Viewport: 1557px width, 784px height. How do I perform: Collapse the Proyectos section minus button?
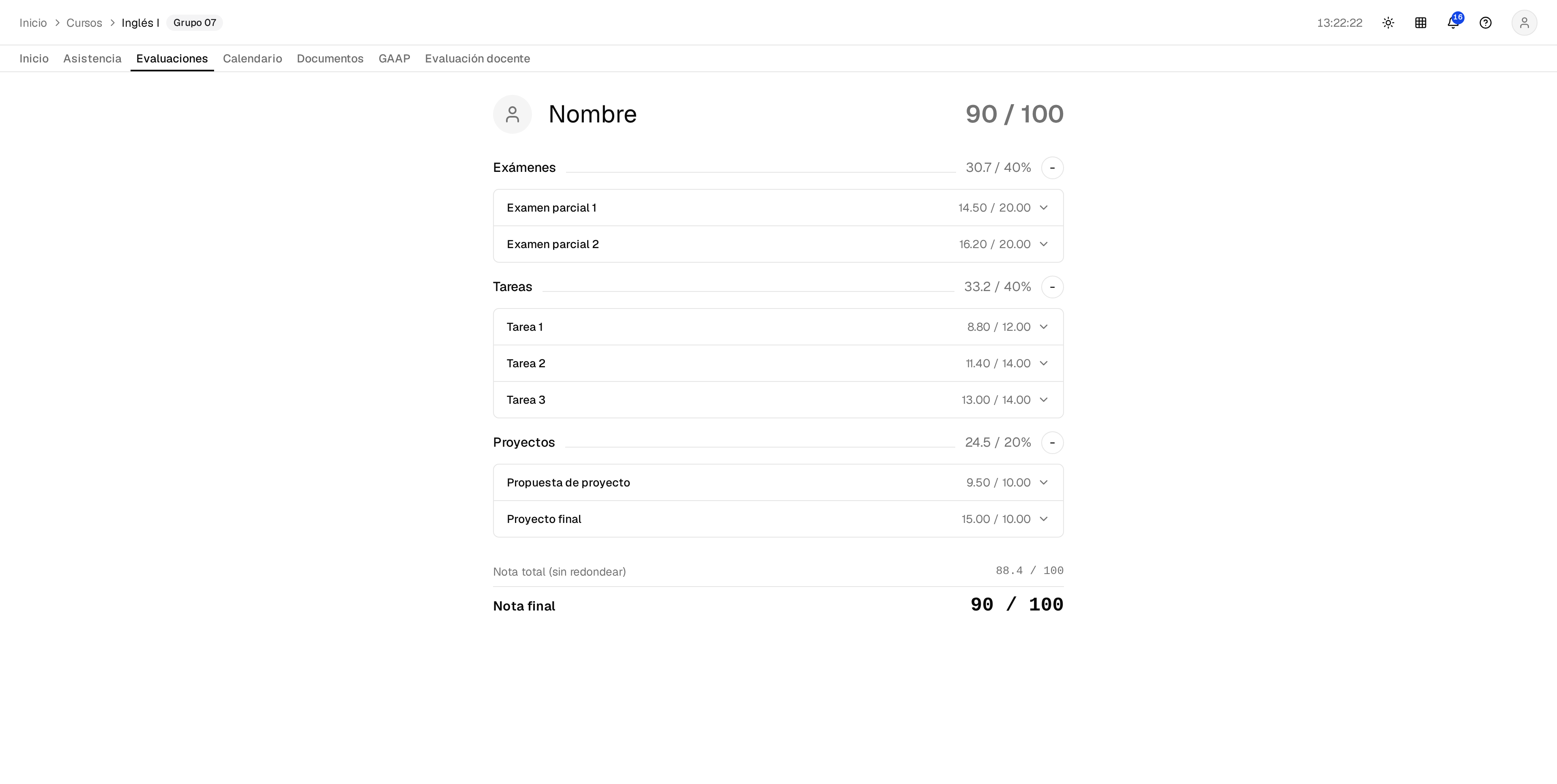coord(1052,443)
